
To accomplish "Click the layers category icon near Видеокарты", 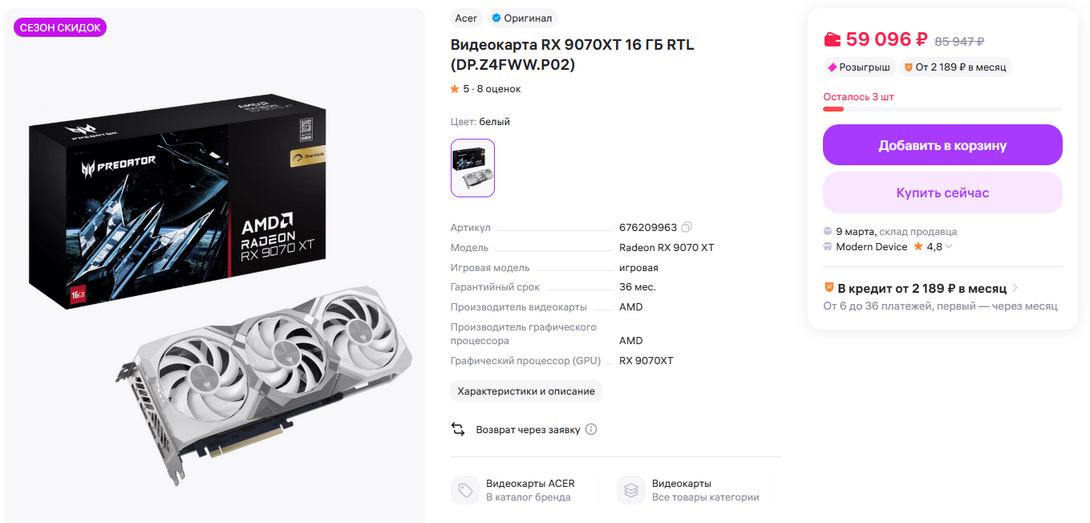I will pos(631,490).
